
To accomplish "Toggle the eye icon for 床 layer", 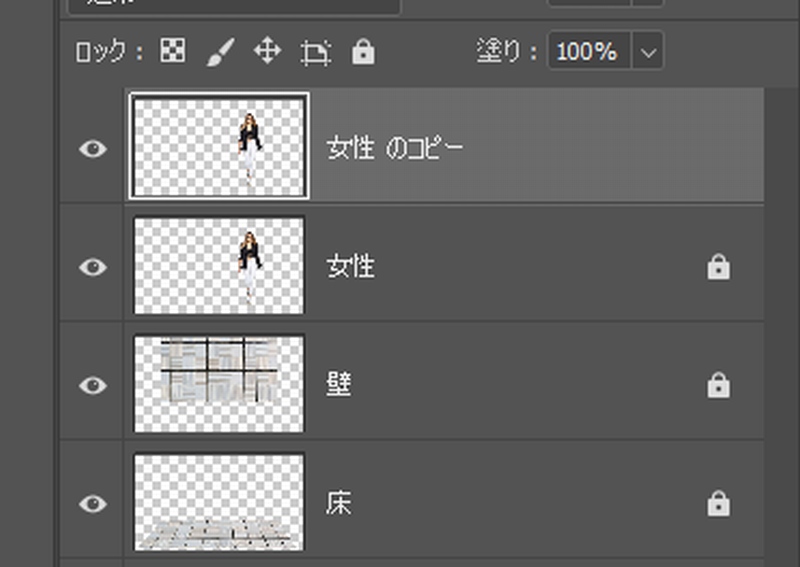I will [x=93, y=503].
